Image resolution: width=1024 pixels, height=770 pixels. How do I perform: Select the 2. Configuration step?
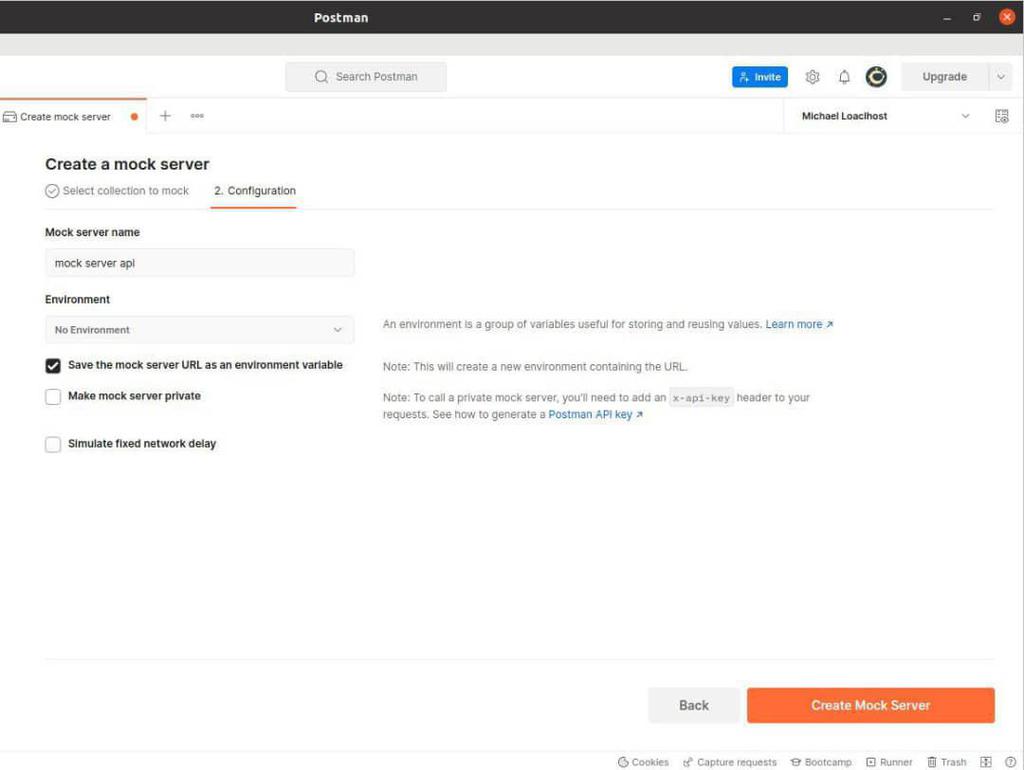[x=255, y=191]
